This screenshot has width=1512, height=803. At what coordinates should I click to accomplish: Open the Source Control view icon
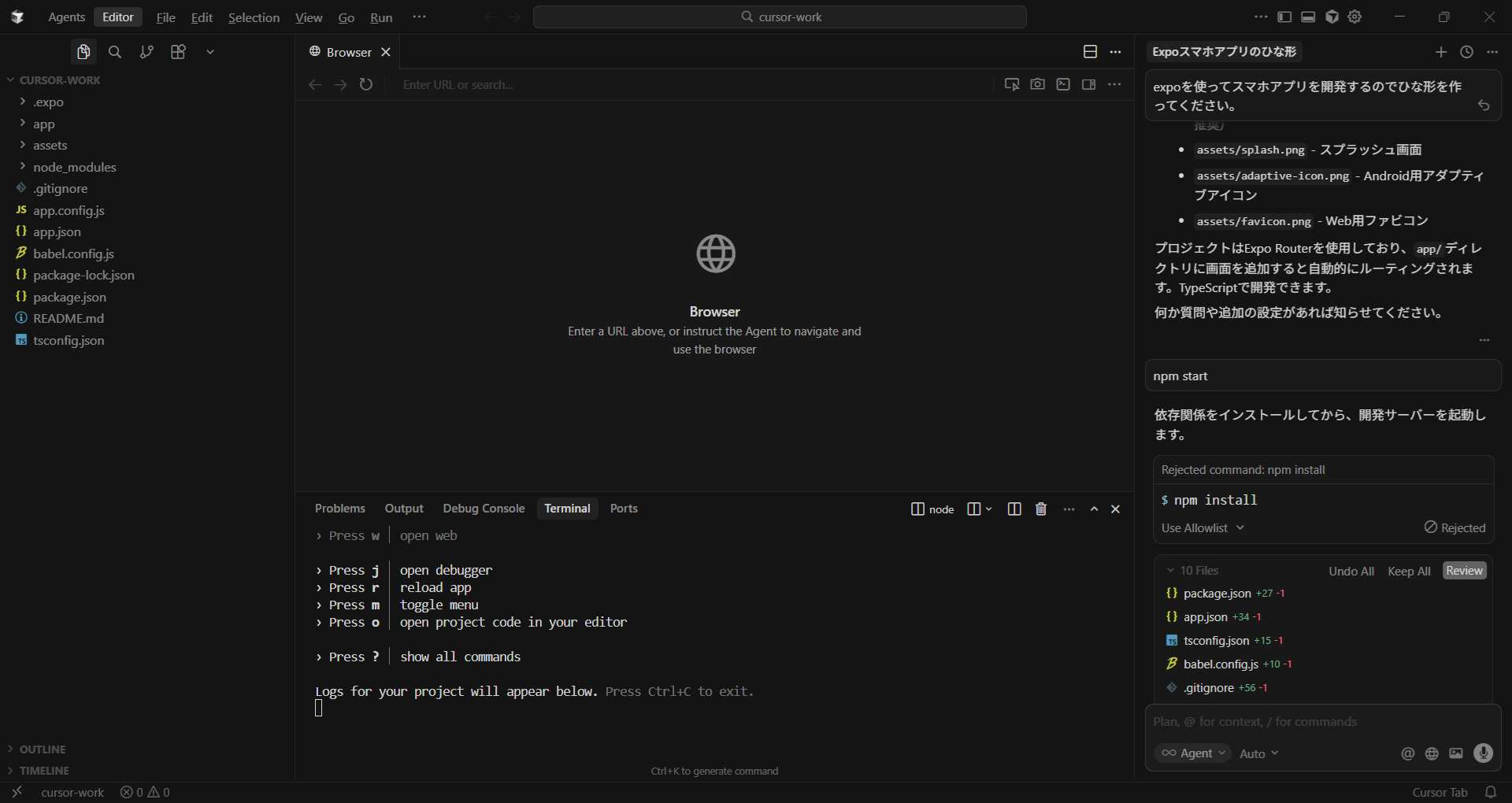pos(146,52)
